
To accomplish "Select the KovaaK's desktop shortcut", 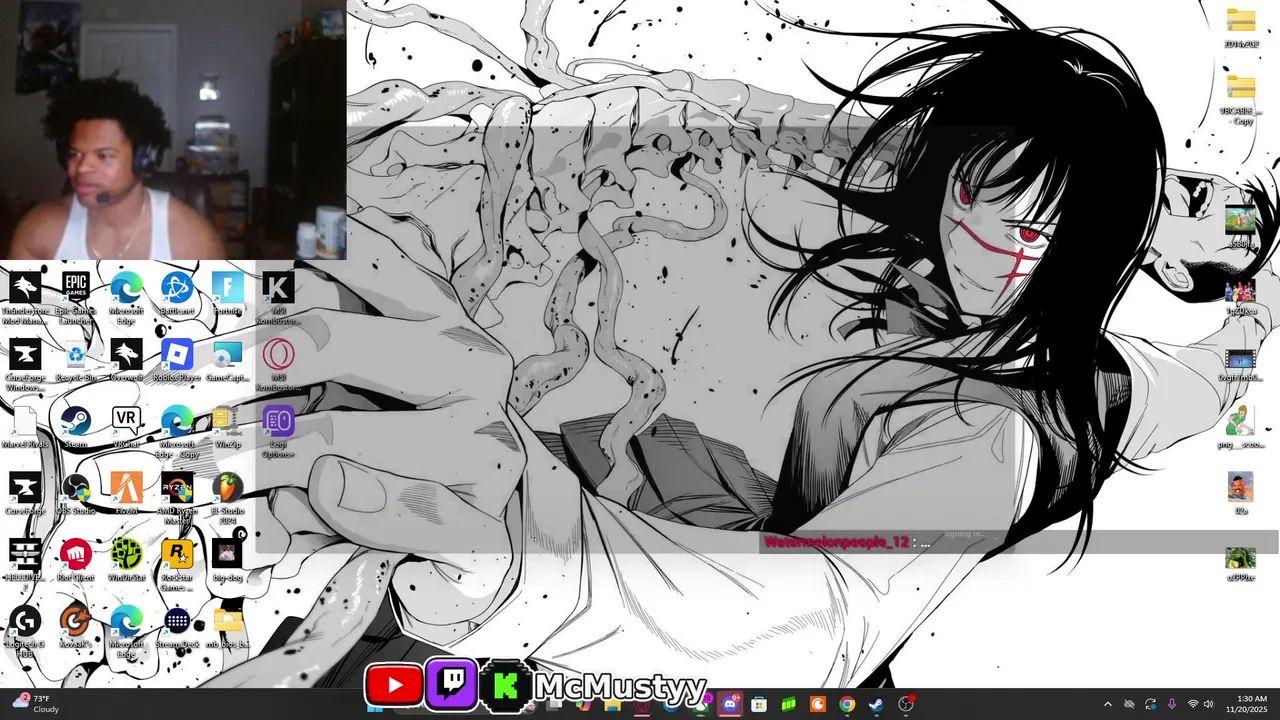I will coord(76,628).
